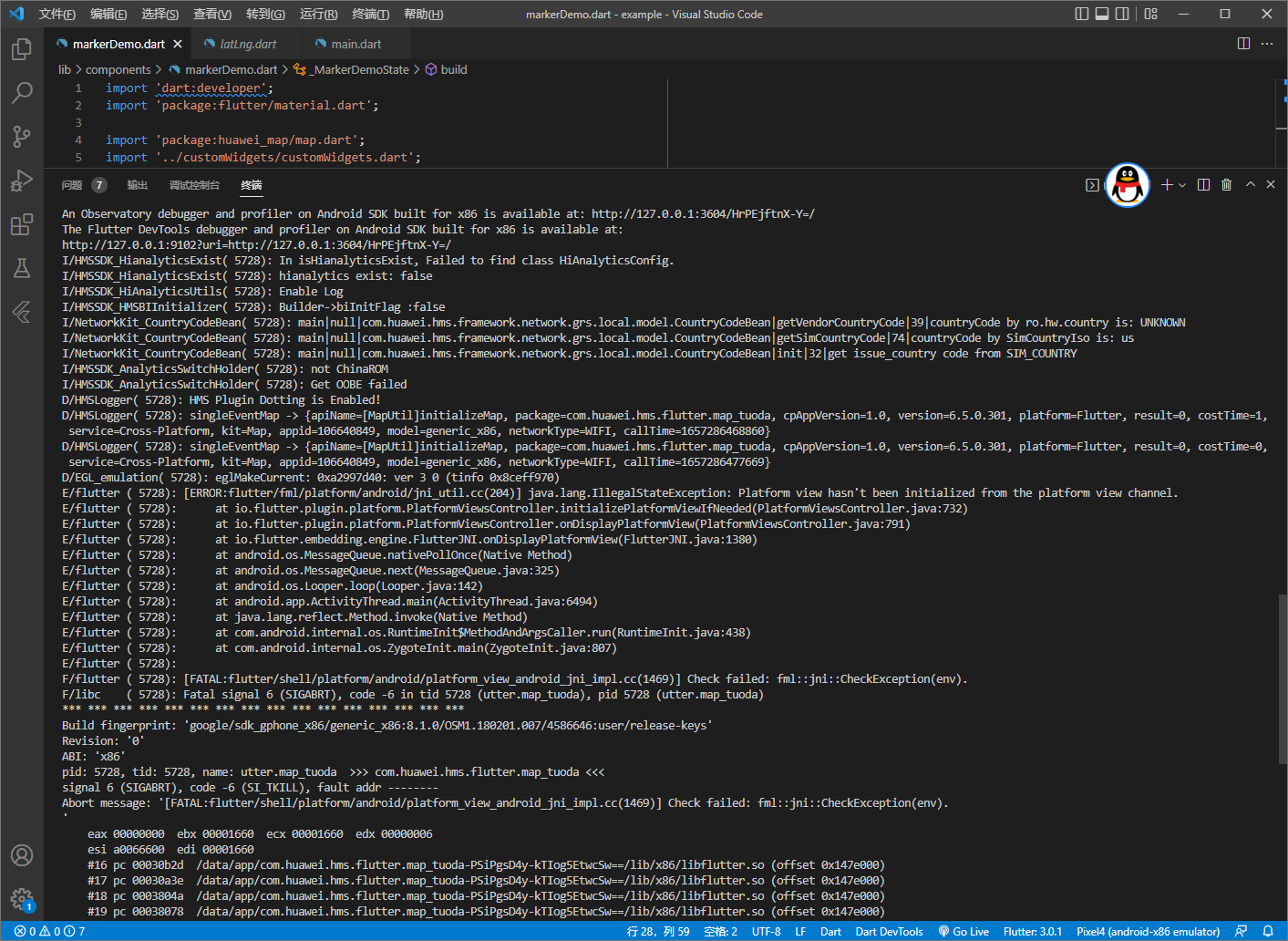Screen dimensions: 1288x941
Task: Open the Explorer view in activity bar
Action: pyautogui.click(x=22, y=48)
